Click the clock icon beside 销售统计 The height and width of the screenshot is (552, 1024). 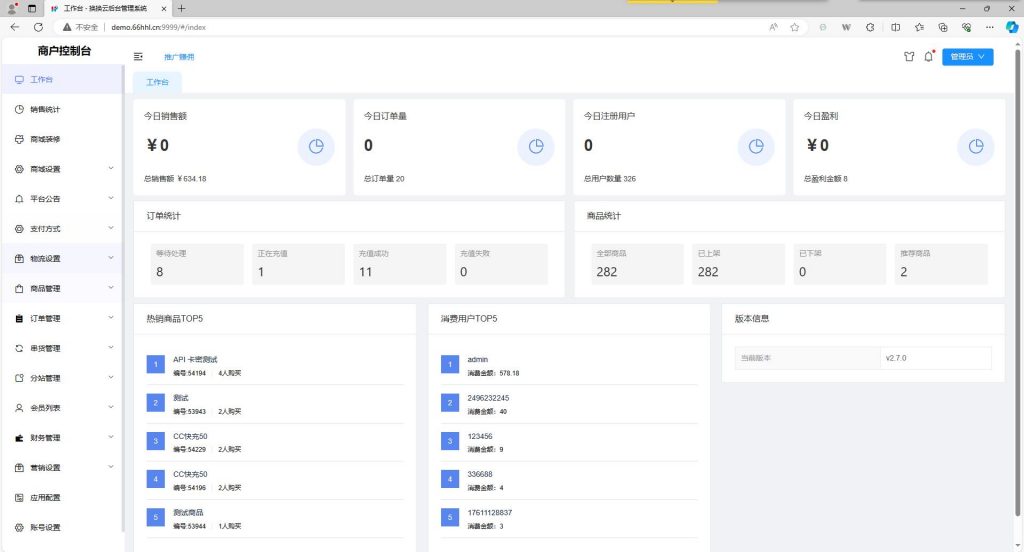[x=19, y=109]
